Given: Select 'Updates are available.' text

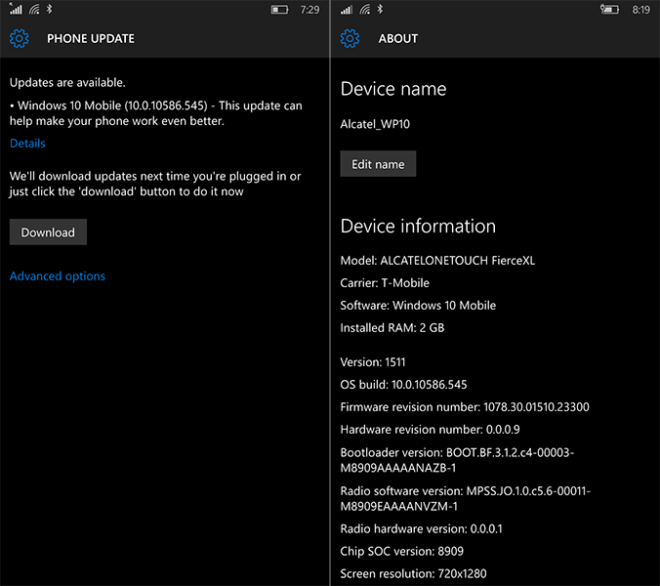Looking at the screenshot, I should coord(67,83).
